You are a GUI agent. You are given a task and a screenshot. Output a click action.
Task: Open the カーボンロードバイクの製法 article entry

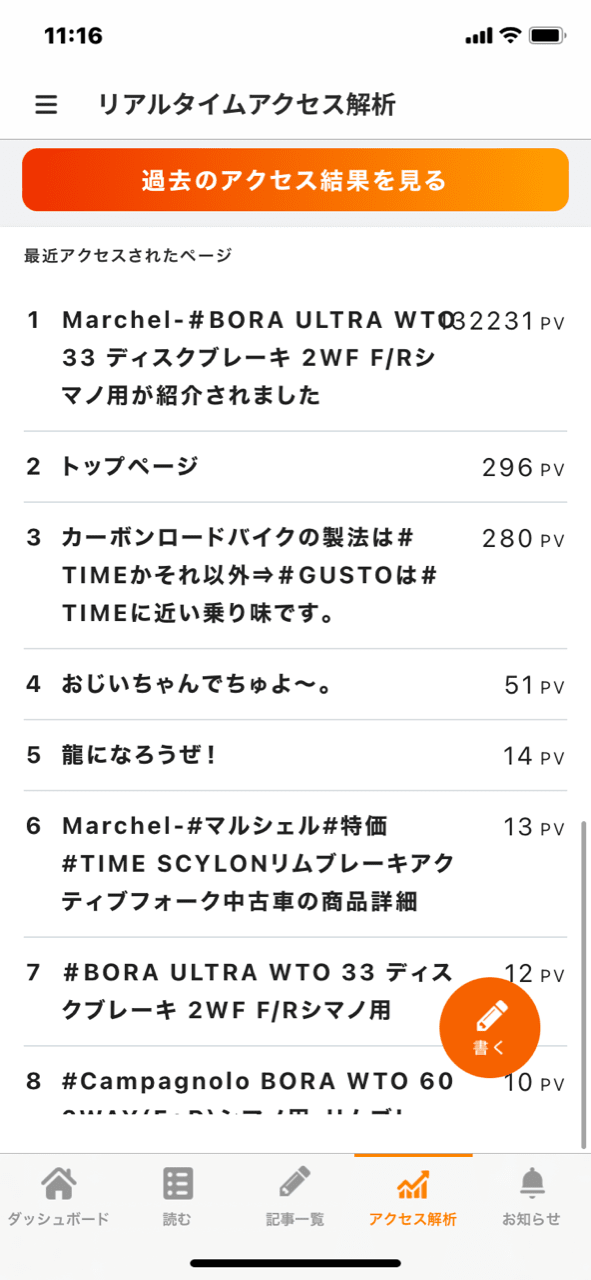point(295,575)
